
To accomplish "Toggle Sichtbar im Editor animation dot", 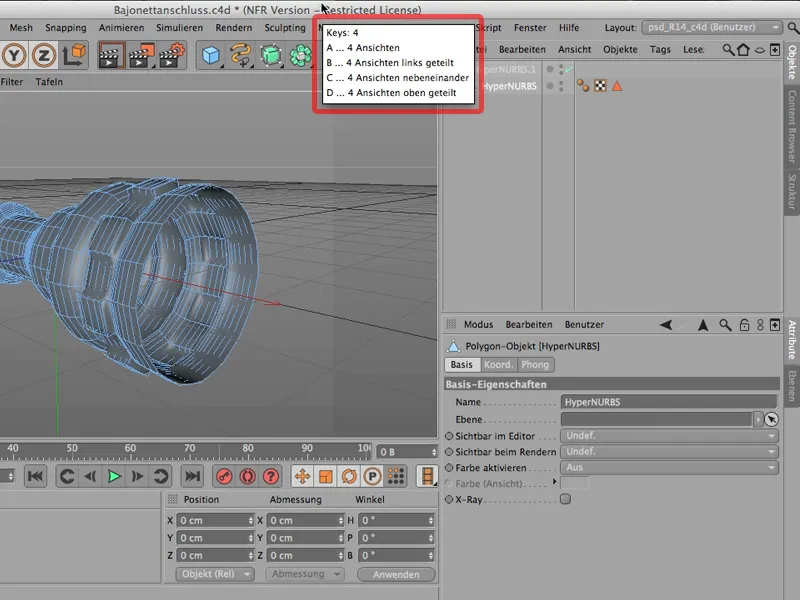I will 449,436.
